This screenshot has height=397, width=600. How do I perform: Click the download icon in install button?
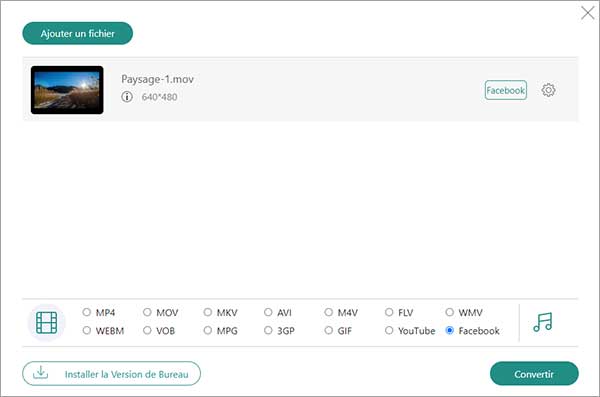click(x=40, y=372)
